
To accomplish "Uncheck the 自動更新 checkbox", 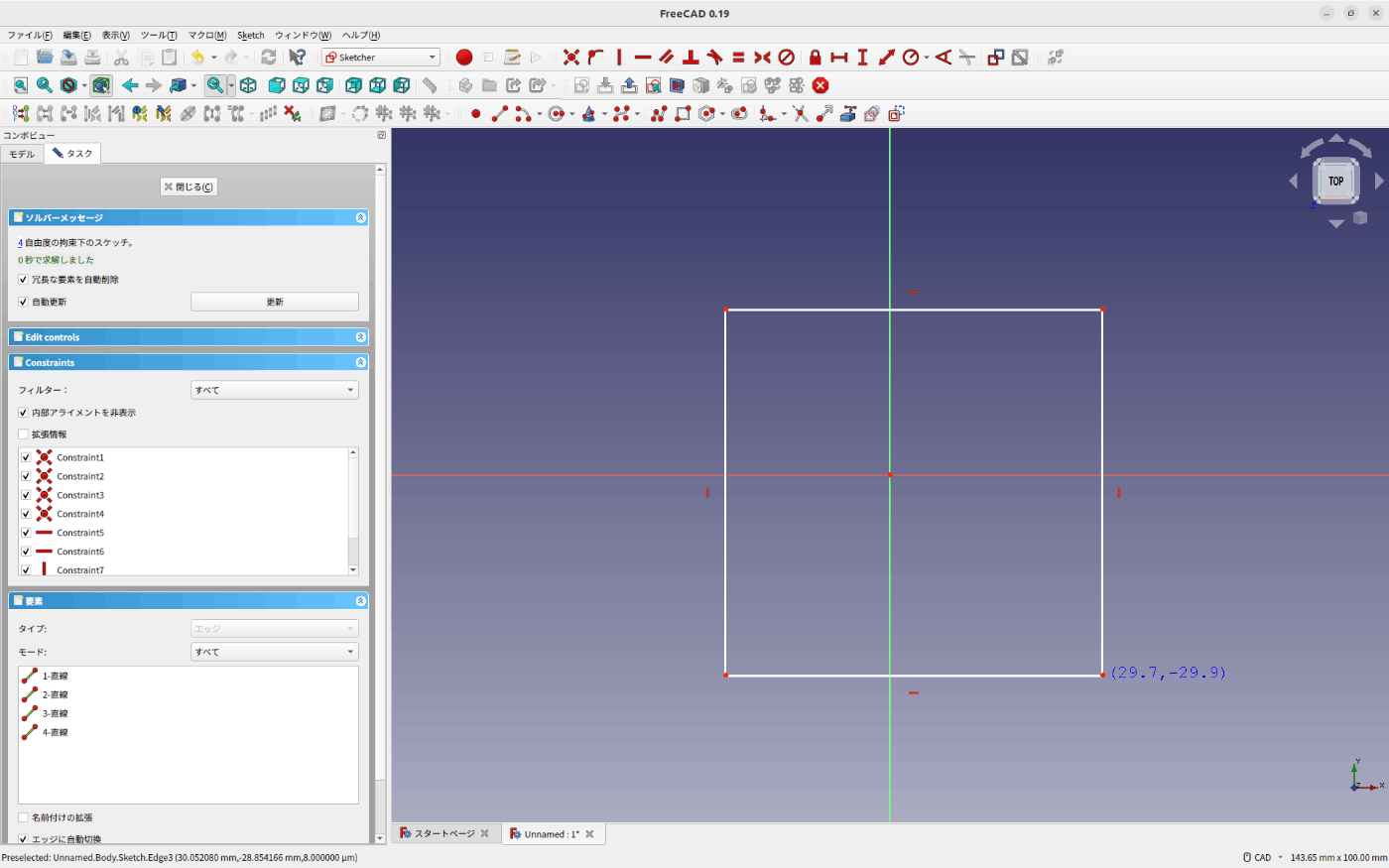I will coord(23,302).
